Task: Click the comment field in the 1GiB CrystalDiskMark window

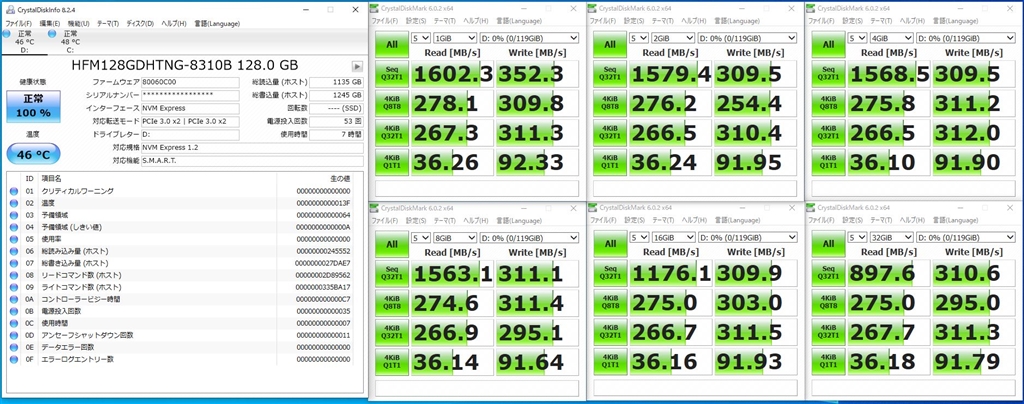Action: coord(476,189)
